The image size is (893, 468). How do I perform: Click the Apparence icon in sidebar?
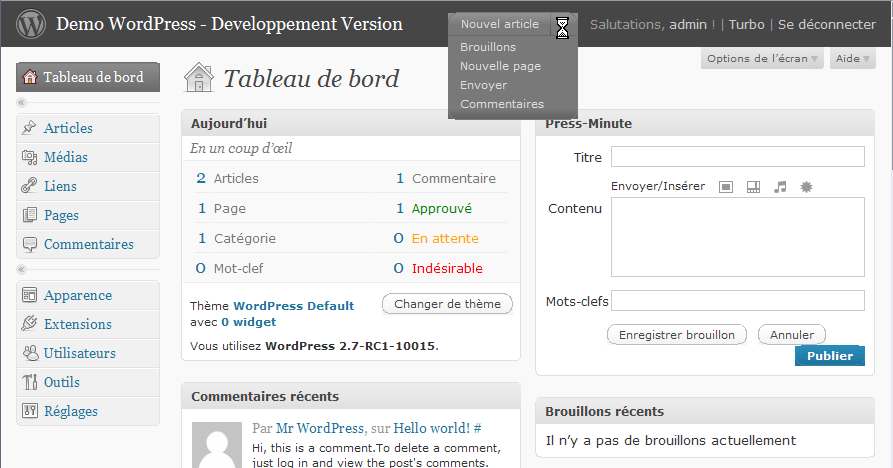tap(29, 295)
